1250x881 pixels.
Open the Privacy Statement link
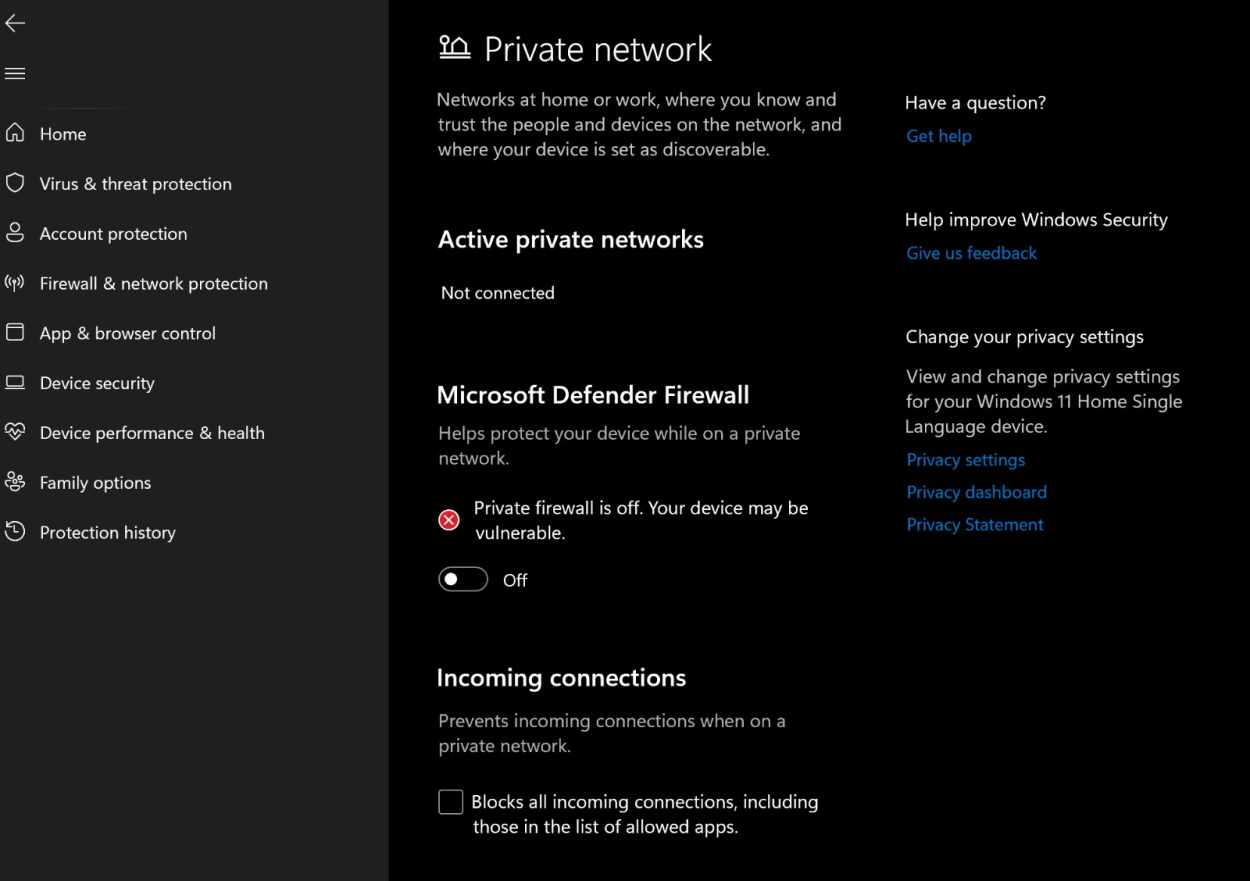(974, 525)
